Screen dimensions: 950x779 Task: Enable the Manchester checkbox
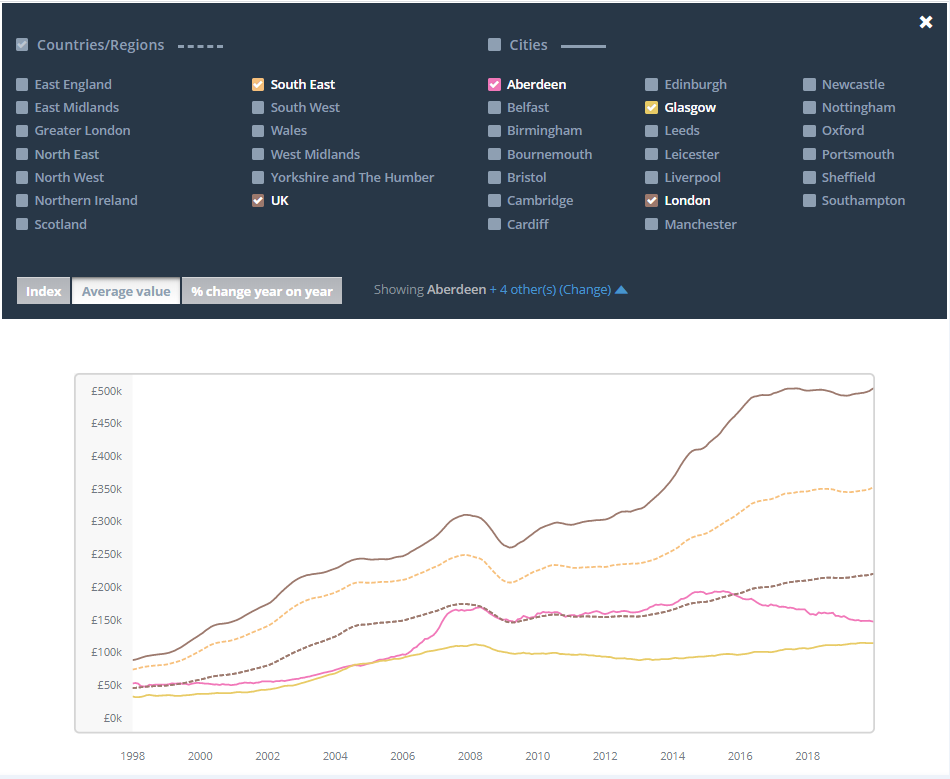point(652,225)
